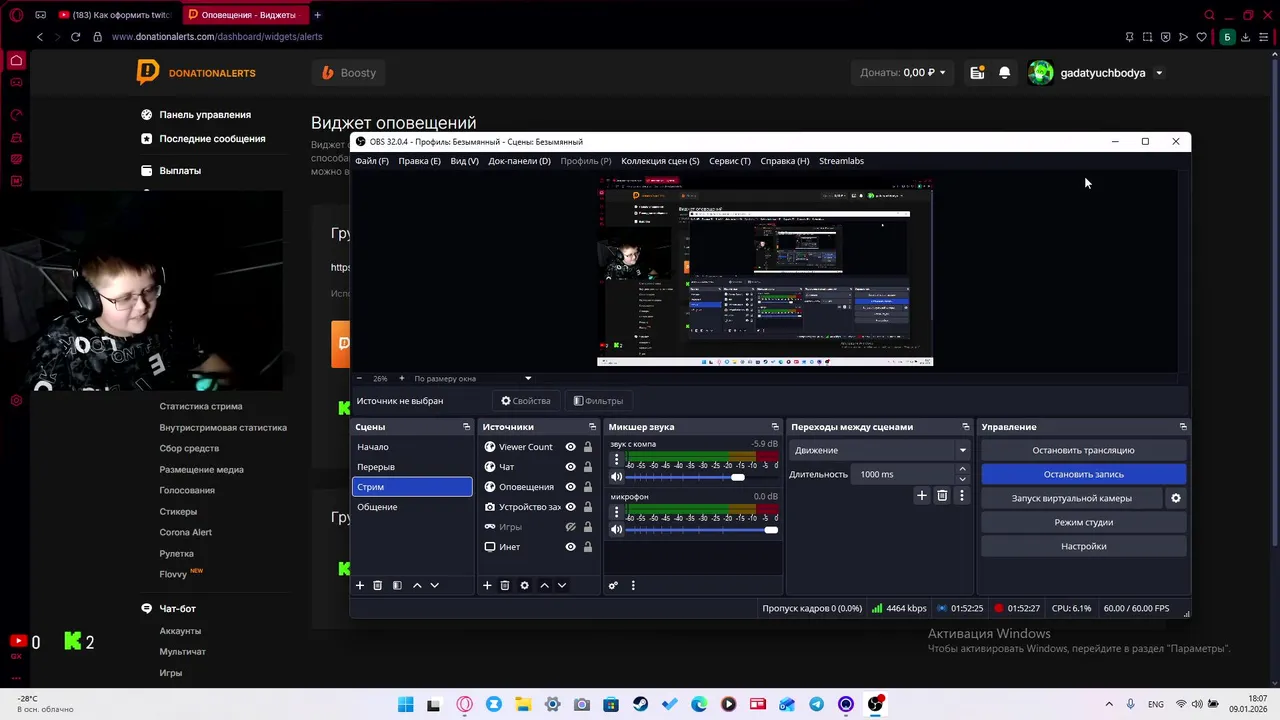Screen dimensions: 1280x720
Task: Open preview scaling dropdown По размеру окна
Action: [x=473, y=378]
